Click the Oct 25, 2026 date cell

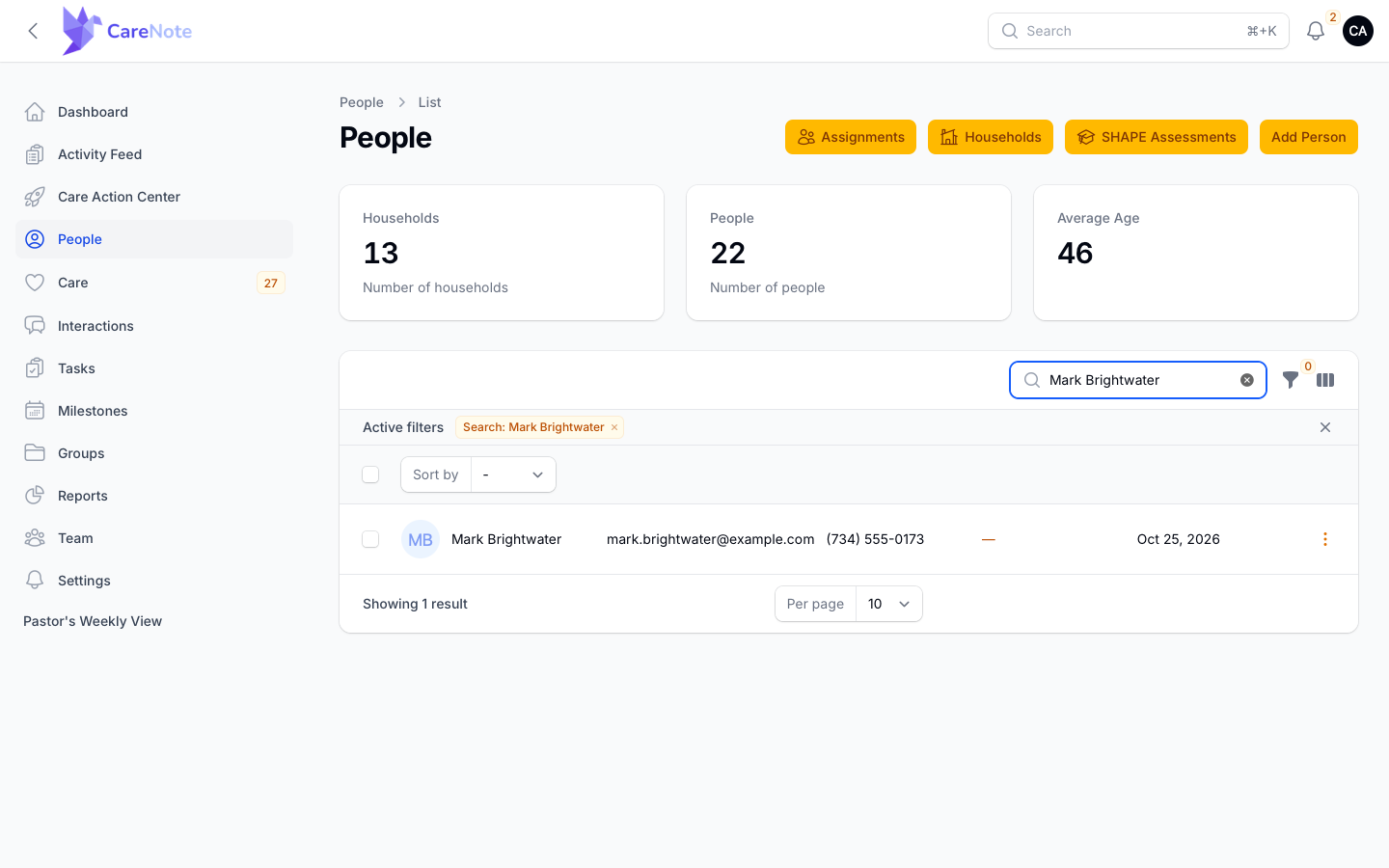pyautogui.click(x=1179, y=539)
